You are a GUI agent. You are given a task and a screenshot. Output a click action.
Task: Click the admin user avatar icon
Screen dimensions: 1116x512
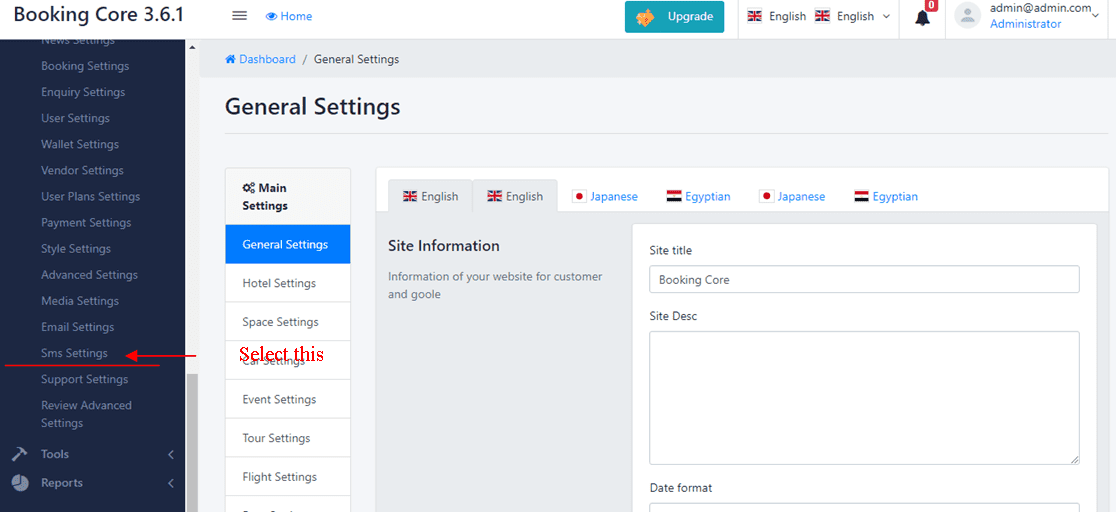tap(967, 16)
